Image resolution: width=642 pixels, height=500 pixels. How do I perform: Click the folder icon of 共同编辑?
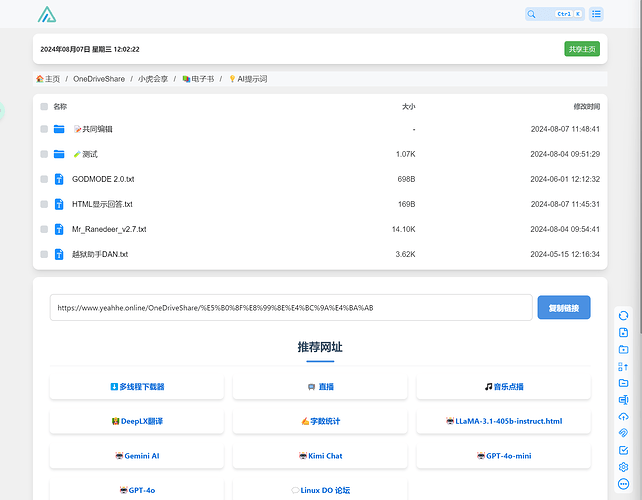59,129
